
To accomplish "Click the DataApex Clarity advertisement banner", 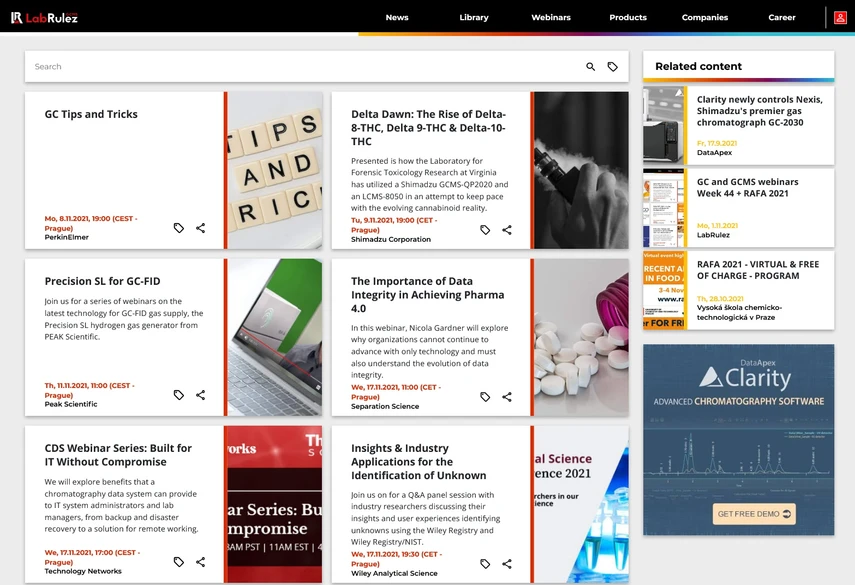I will point(738,439).
